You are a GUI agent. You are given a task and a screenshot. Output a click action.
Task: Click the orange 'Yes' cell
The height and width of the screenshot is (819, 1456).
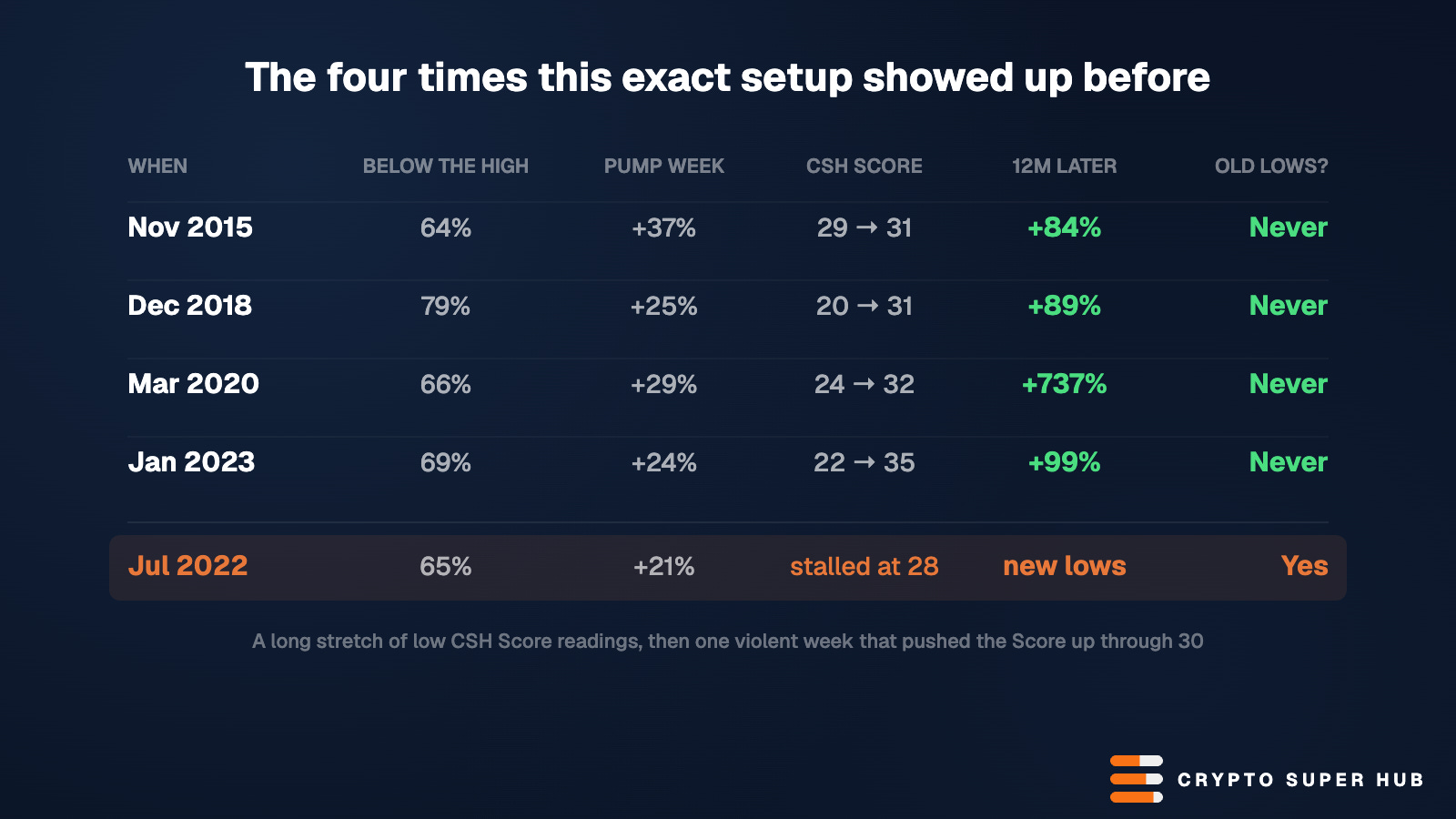point(1305,566)
